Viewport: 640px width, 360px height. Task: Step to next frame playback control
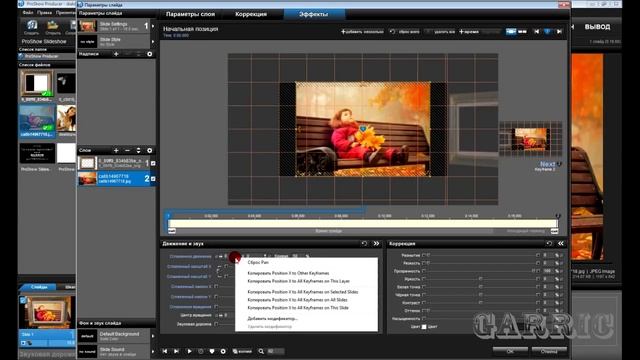coord(176,351)
